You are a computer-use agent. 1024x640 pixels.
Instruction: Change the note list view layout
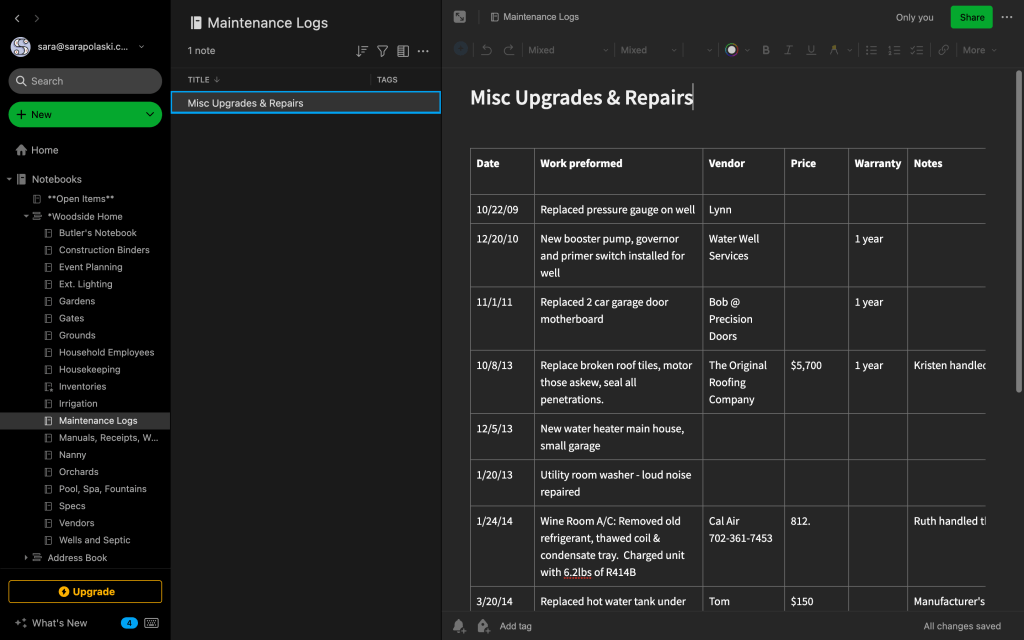tap(403, 51)
